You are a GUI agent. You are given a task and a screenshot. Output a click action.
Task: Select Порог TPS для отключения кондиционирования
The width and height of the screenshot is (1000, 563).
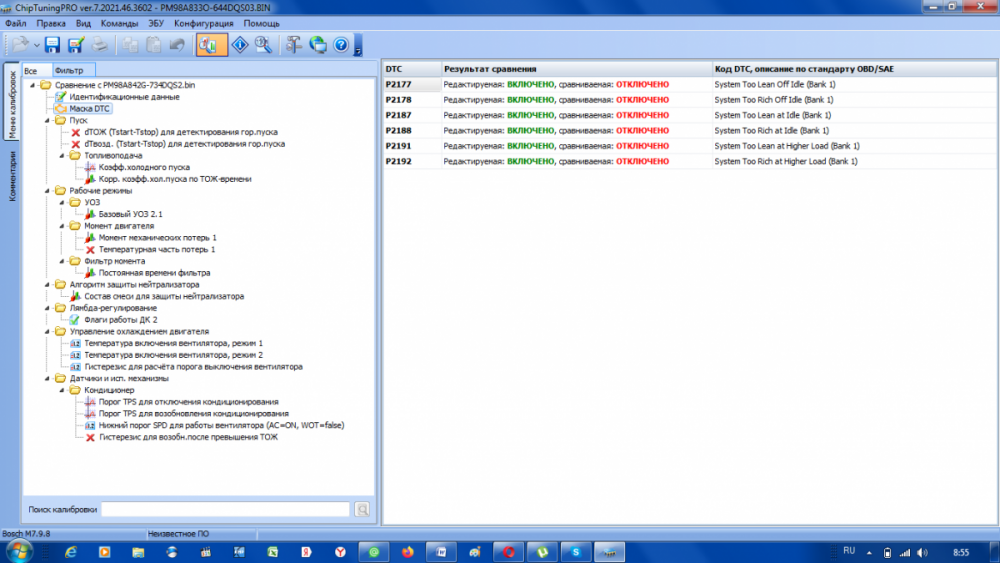coord(189,402)
